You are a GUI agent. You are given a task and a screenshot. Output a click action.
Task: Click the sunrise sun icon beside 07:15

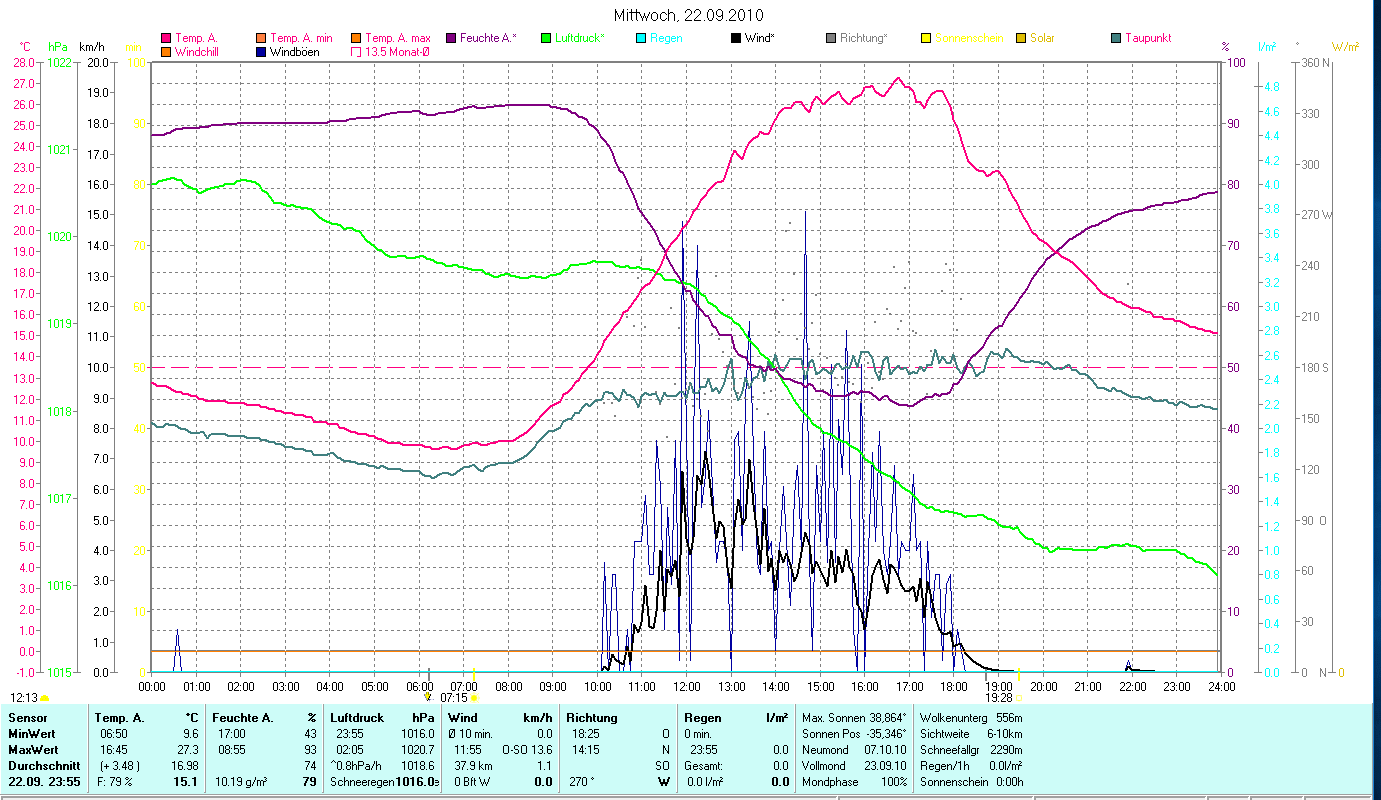474,697
